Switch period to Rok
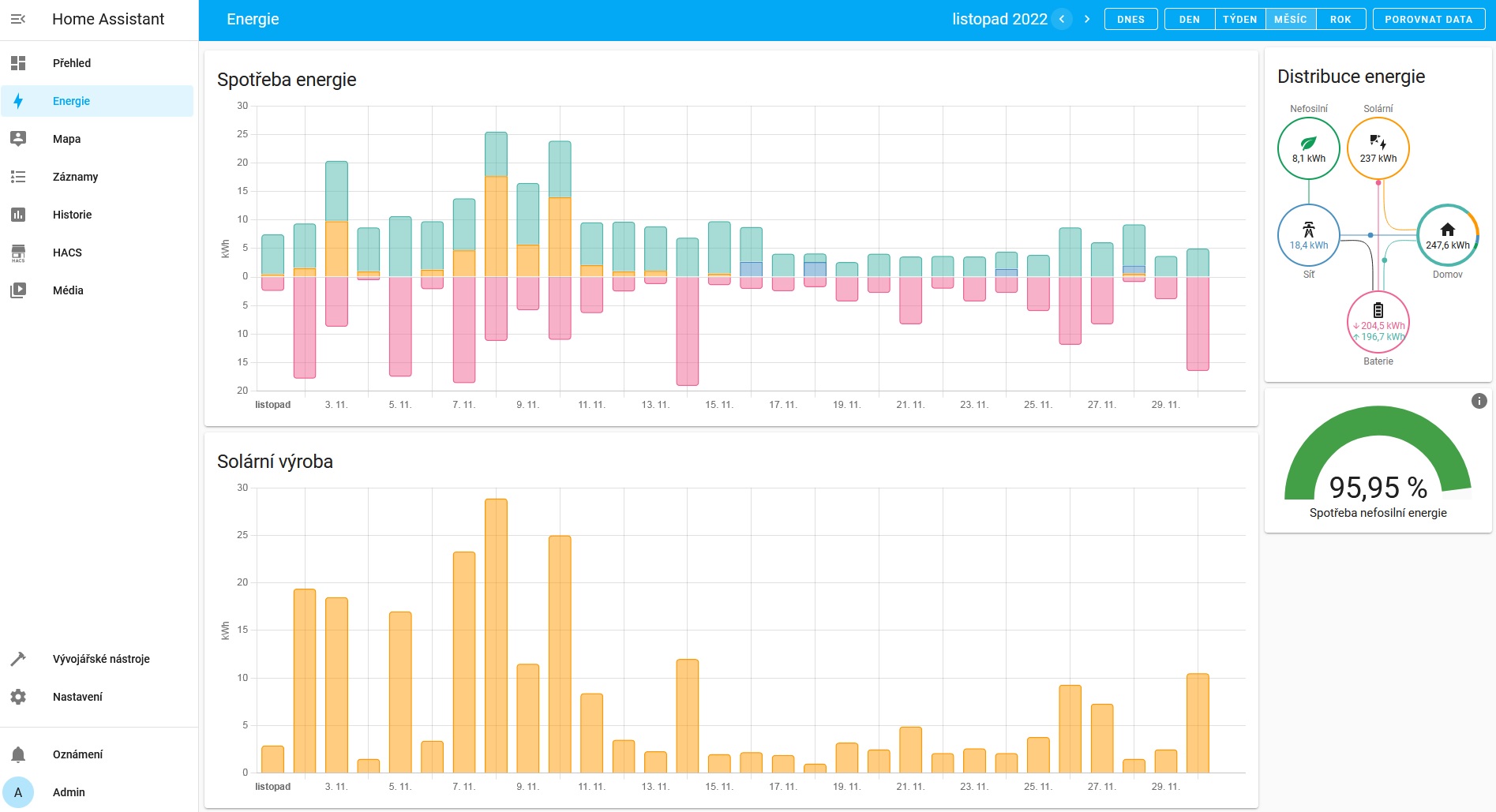Viewport: 1496px width, 812px height. click(x=1340, y=19)
